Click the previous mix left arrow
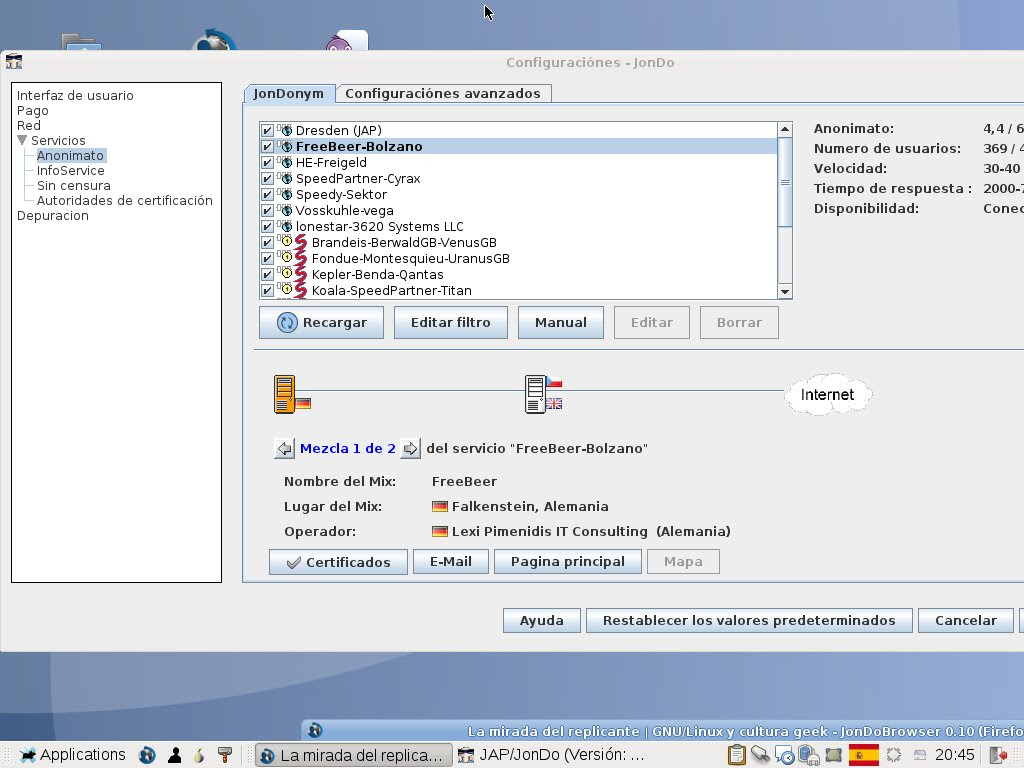 tap(284, 449)
